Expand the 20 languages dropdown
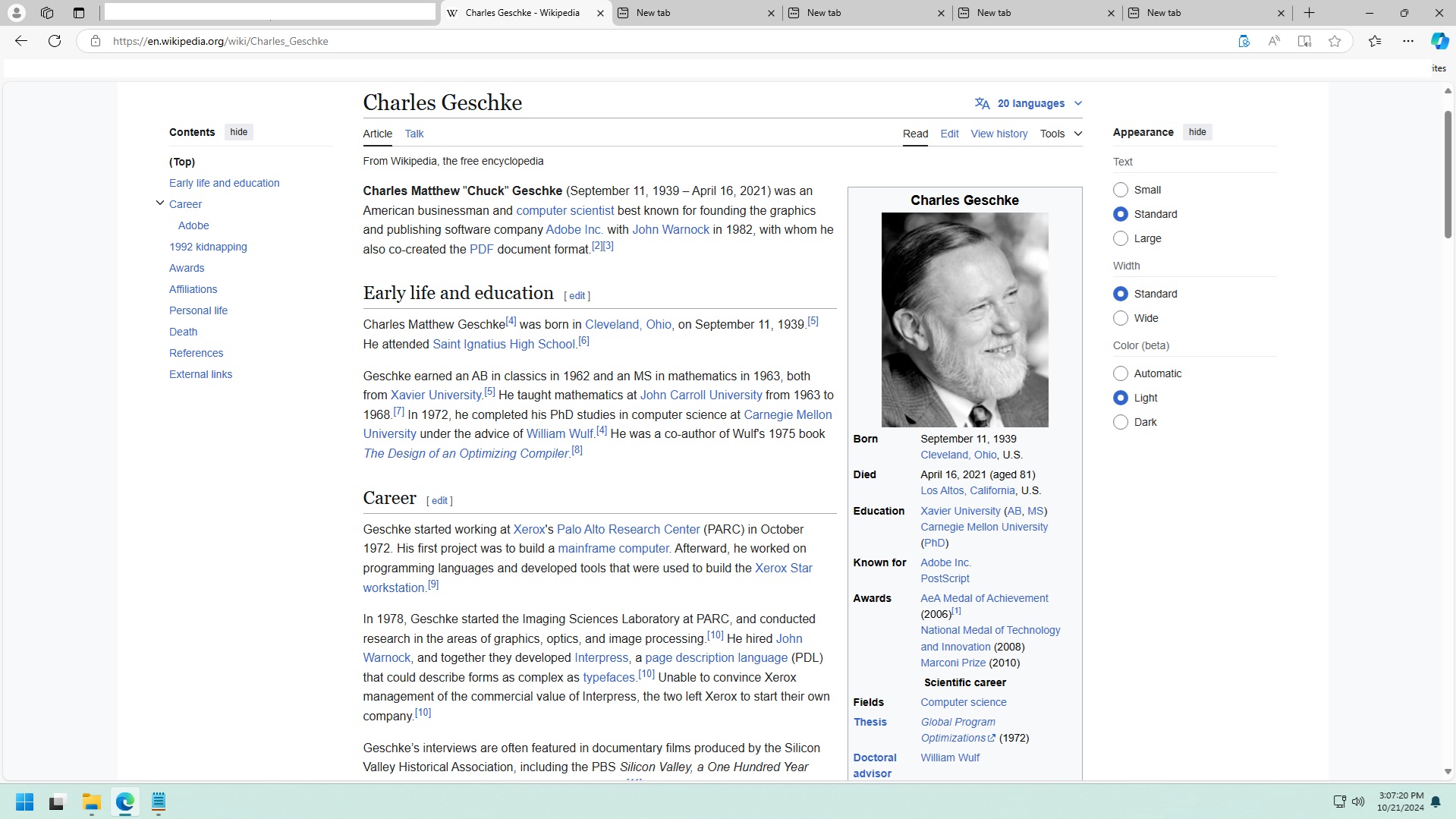Screen dimensions: 1456x819 point(1029,103)
